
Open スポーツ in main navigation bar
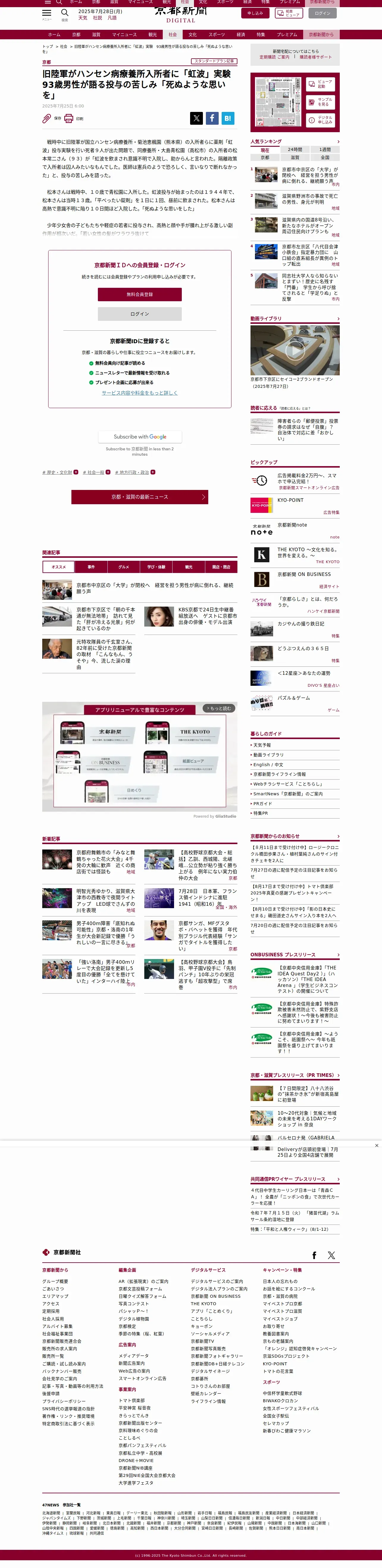pyautogui.click(x=217, y=35)
